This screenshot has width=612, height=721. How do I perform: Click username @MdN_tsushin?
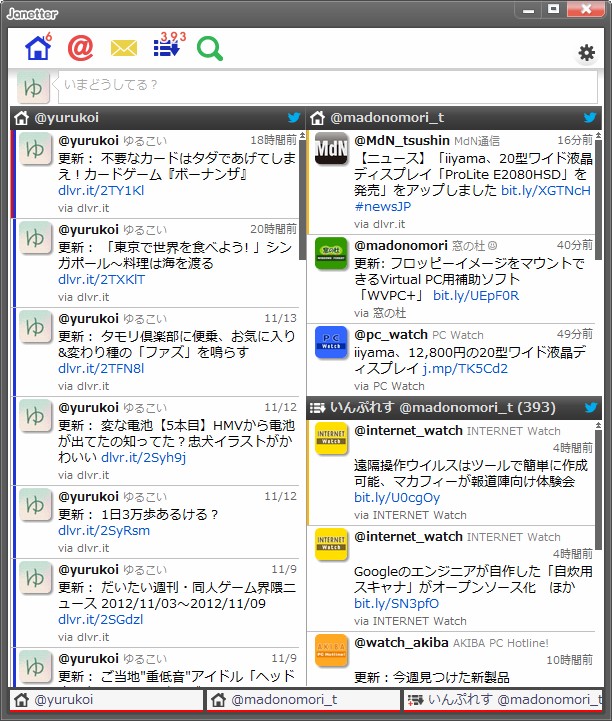click(402, 140)
